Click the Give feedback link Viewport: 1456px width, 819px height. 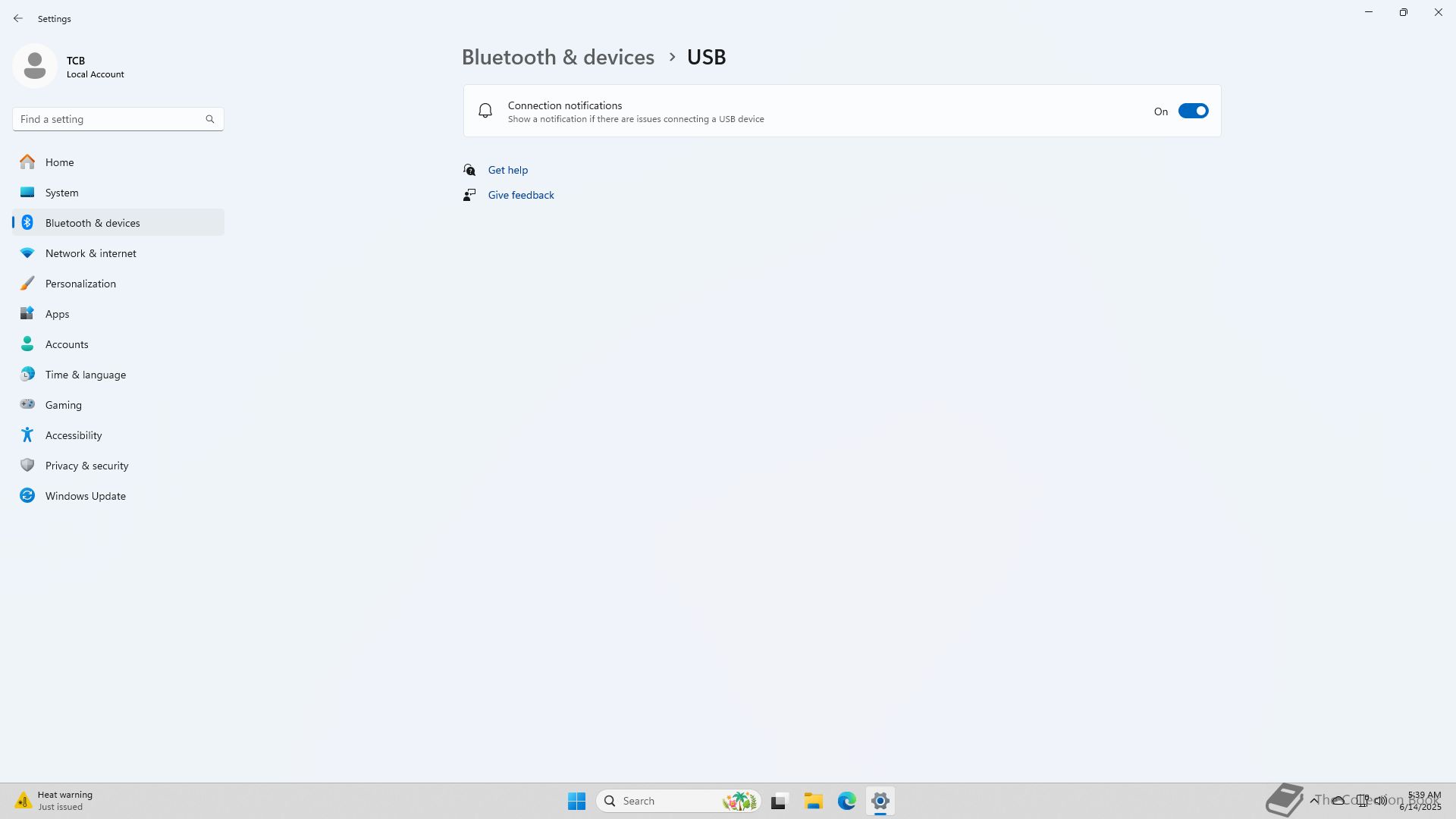(x=520, y=195)
